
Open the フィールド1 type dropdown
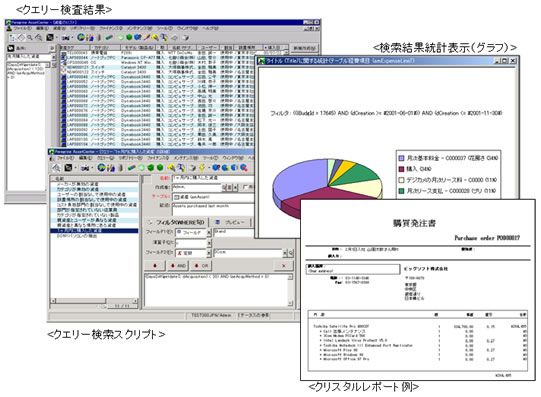point(209,232)
